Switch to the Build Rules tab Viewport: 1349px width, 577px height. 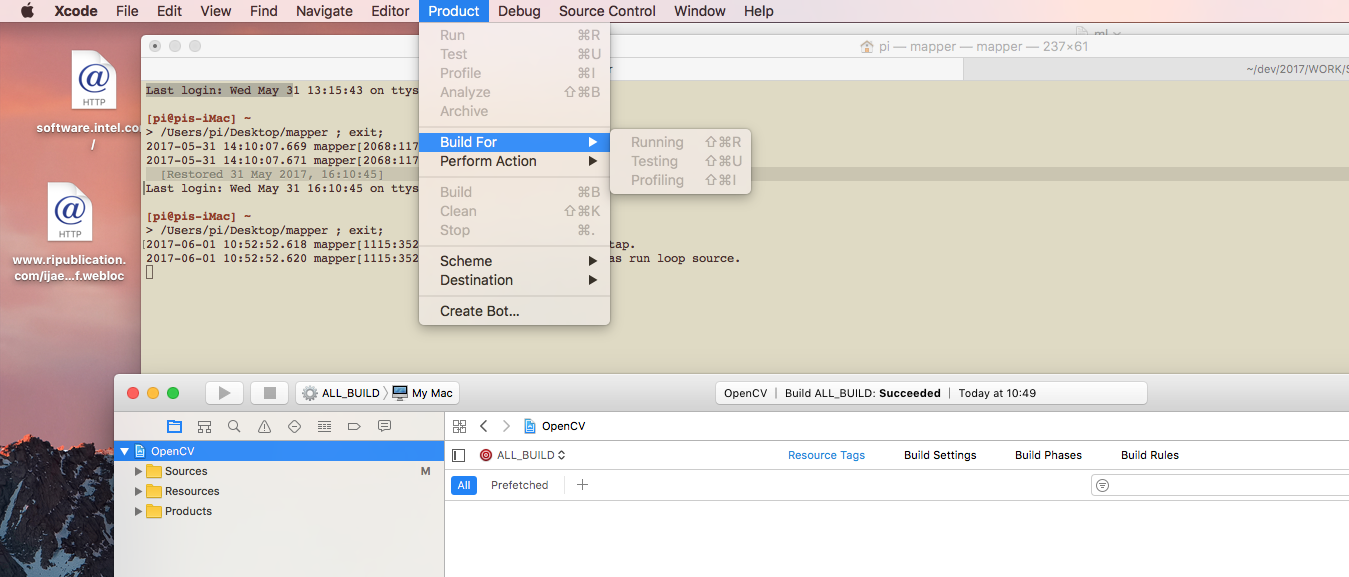point(1150,455)
